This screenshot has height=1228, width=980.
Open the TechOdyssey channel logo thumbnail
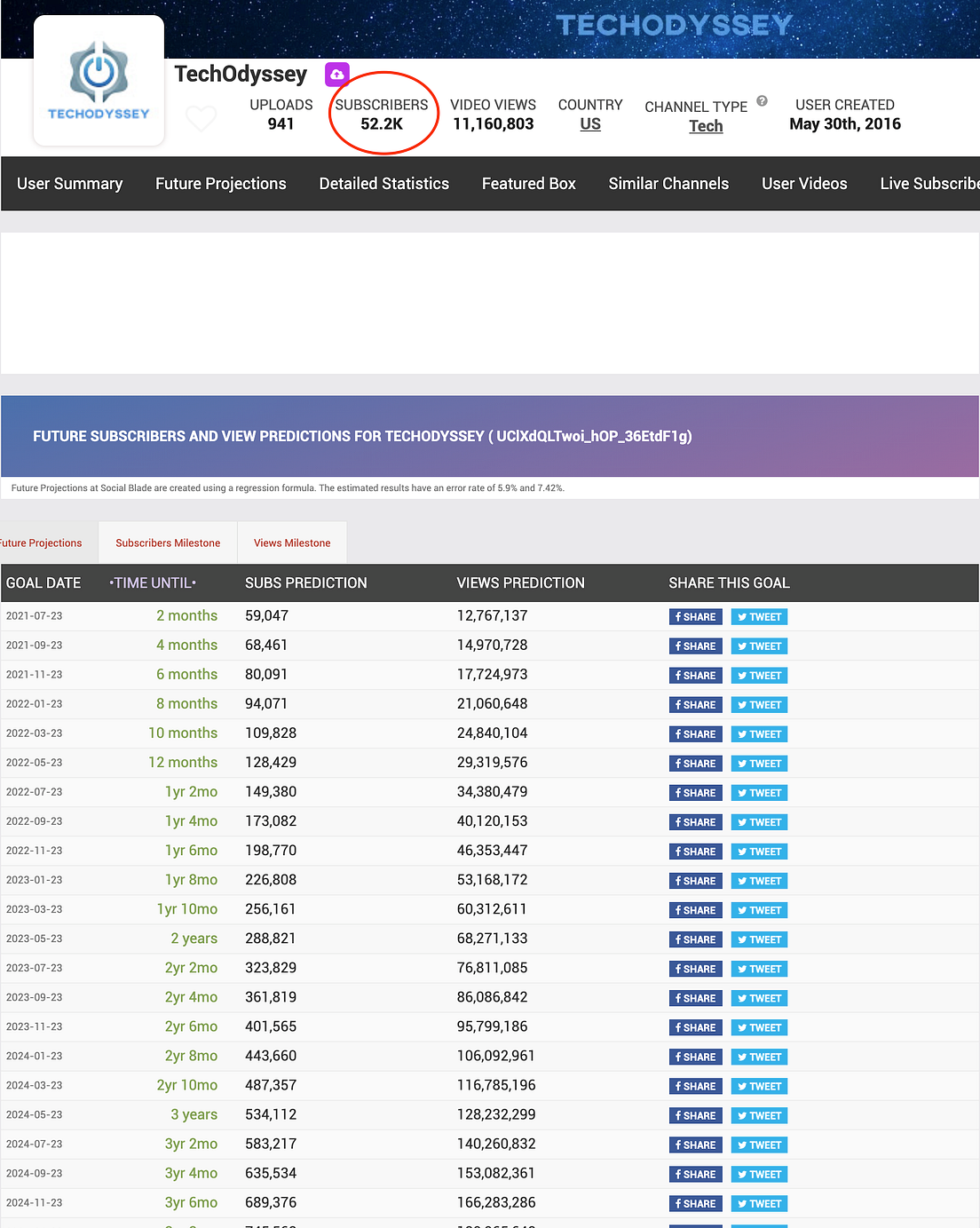pyautogui.click(x=99, y=81)
